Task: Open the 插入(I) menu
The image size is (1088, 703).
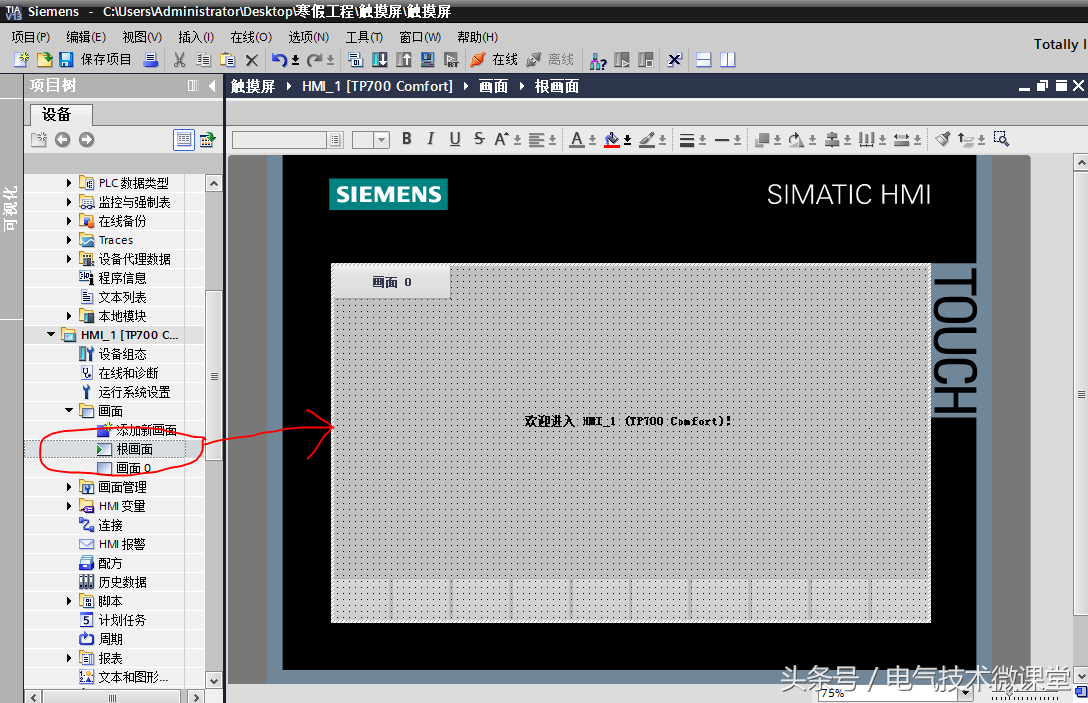Action: (x=196, y=37)
